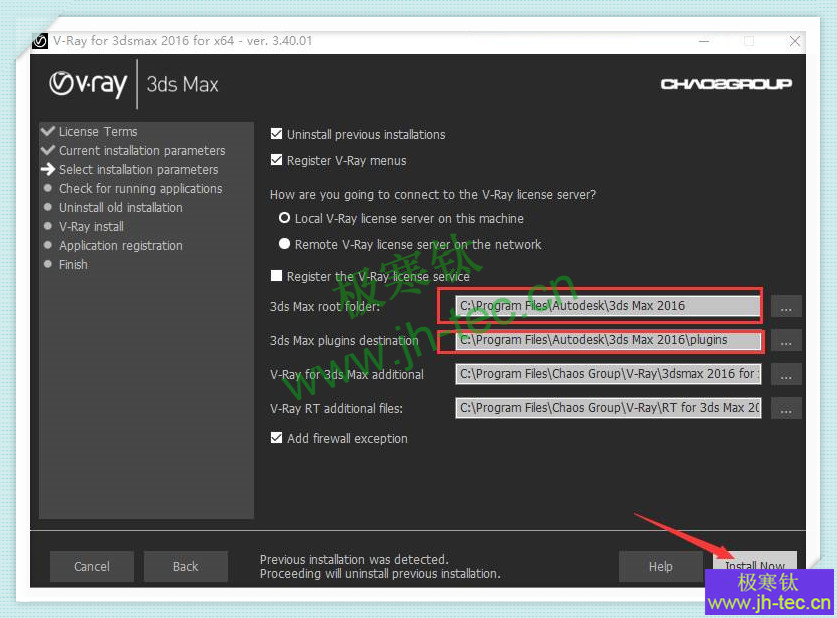Select the Select installation parameters step
Image resolution: width=837 pixels, height=618 pixels.
coord(139,169)
